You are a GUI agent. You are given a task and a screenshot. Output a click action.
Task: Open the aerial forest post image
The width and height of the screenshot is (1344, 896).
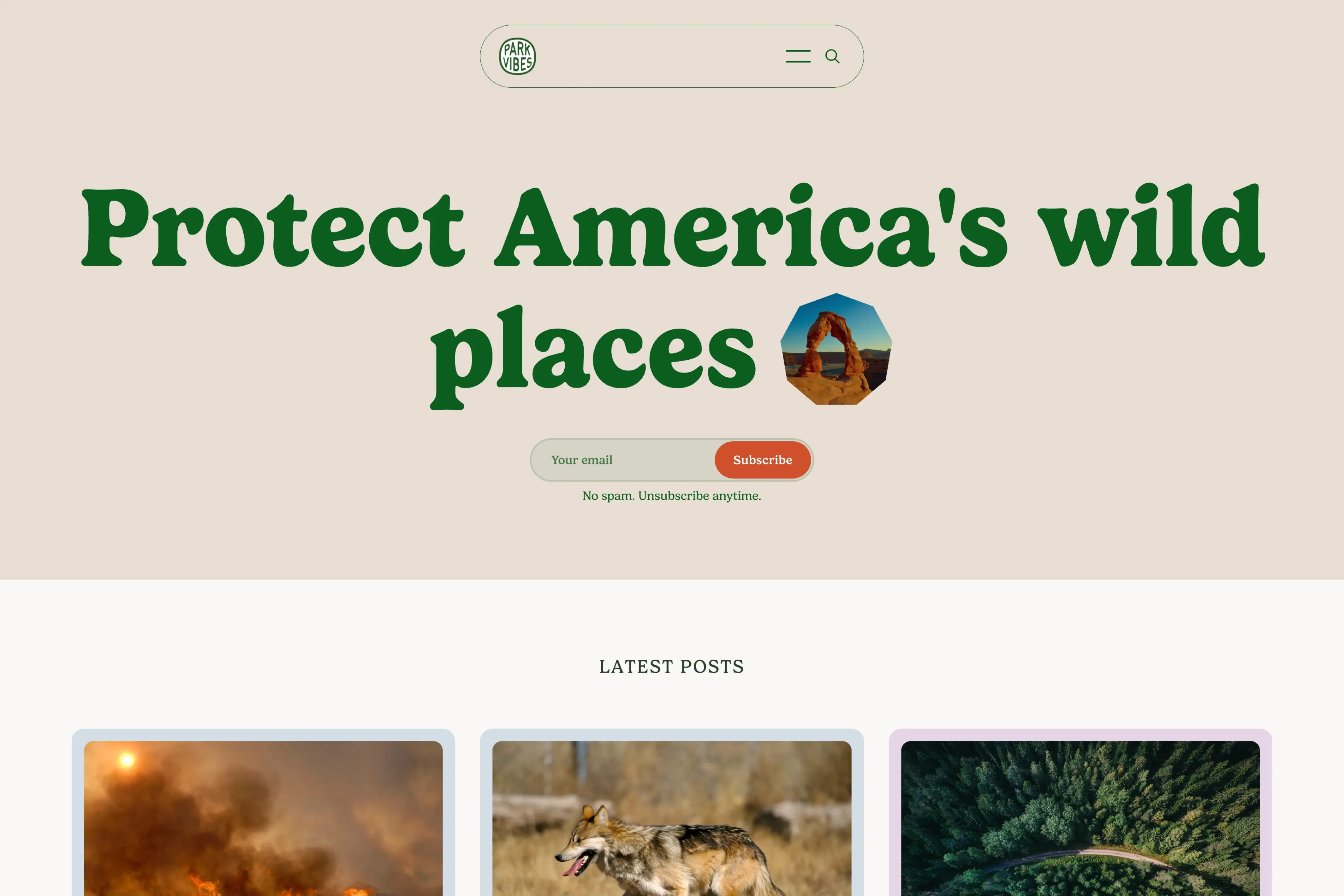coord(1080,818)
